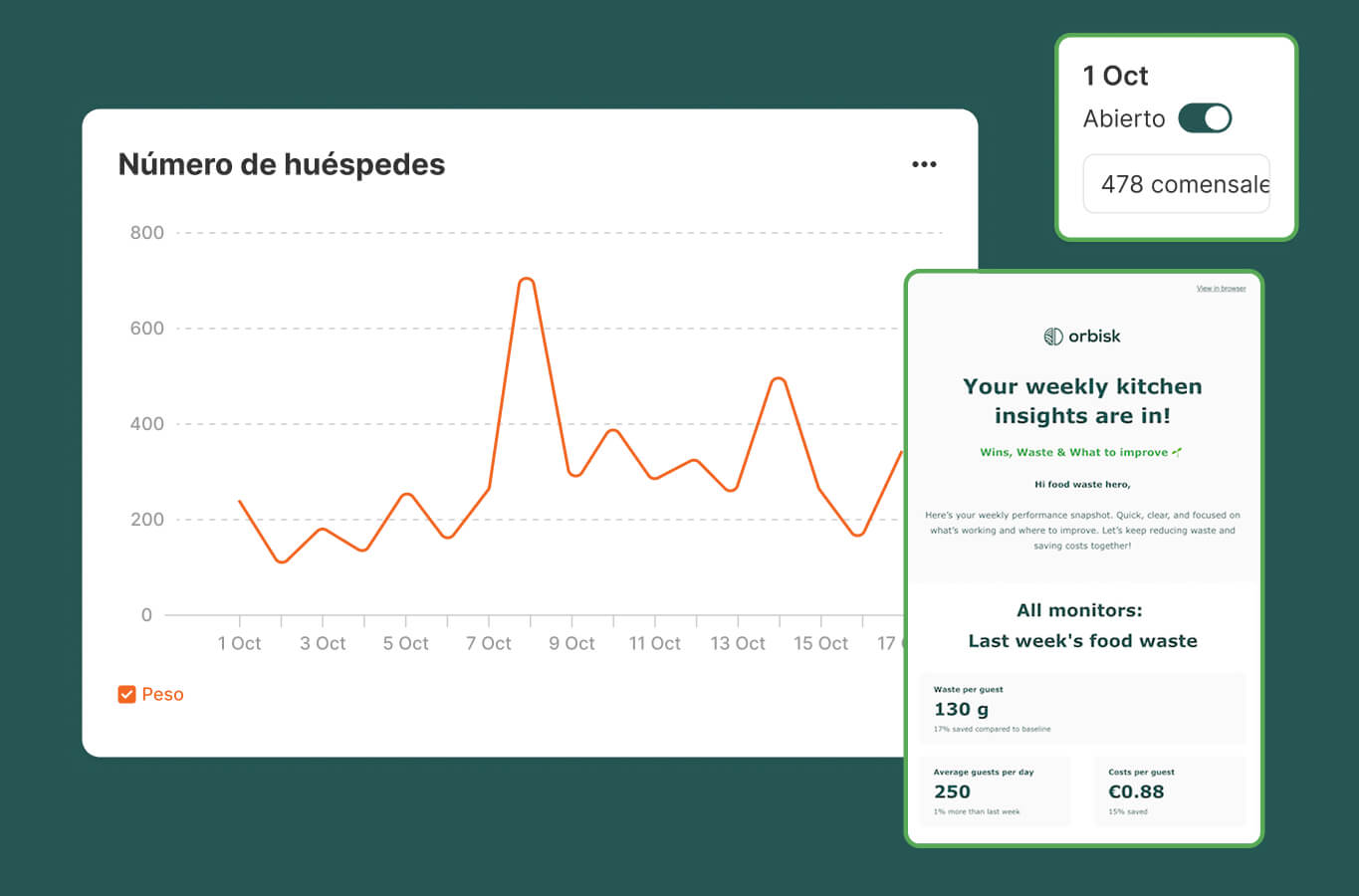This screenshot has width=1359, height=896.
Task: Click the 800 y-axis value
Action: point(147,233)
